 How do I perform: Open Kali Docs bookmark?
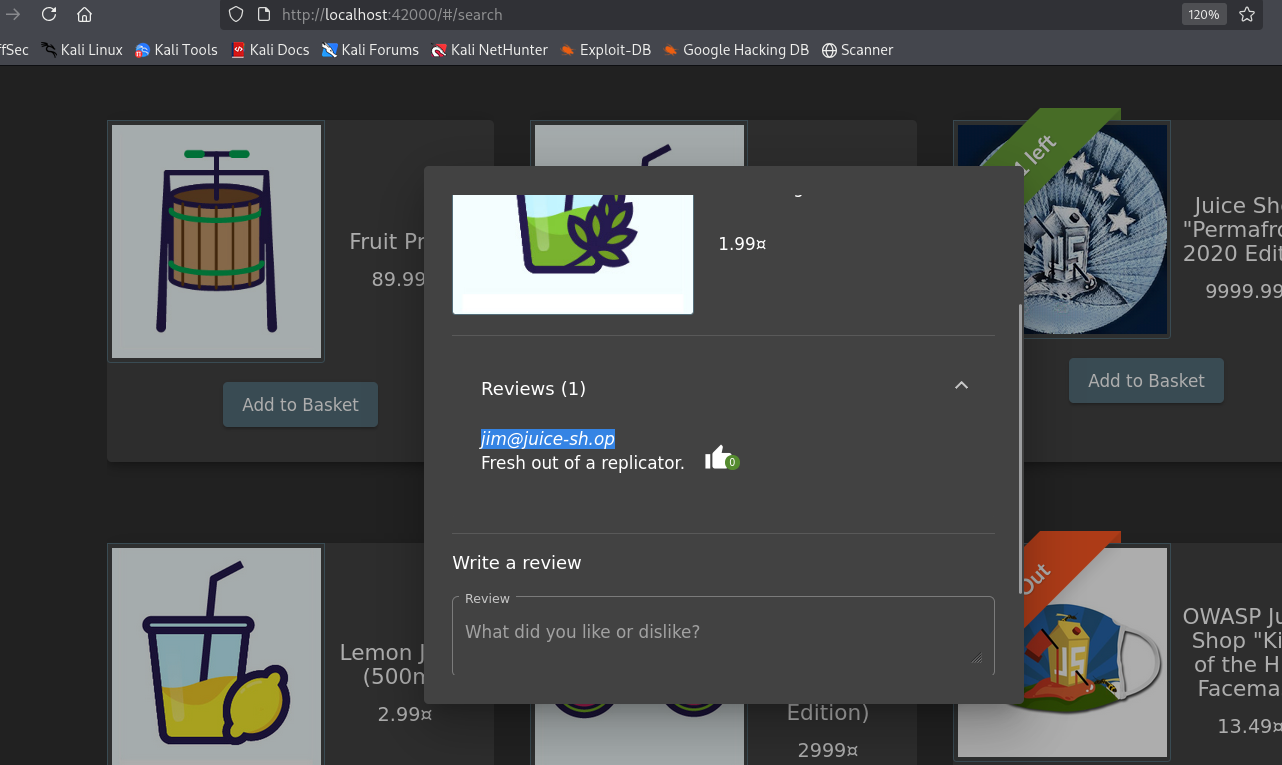270,50
